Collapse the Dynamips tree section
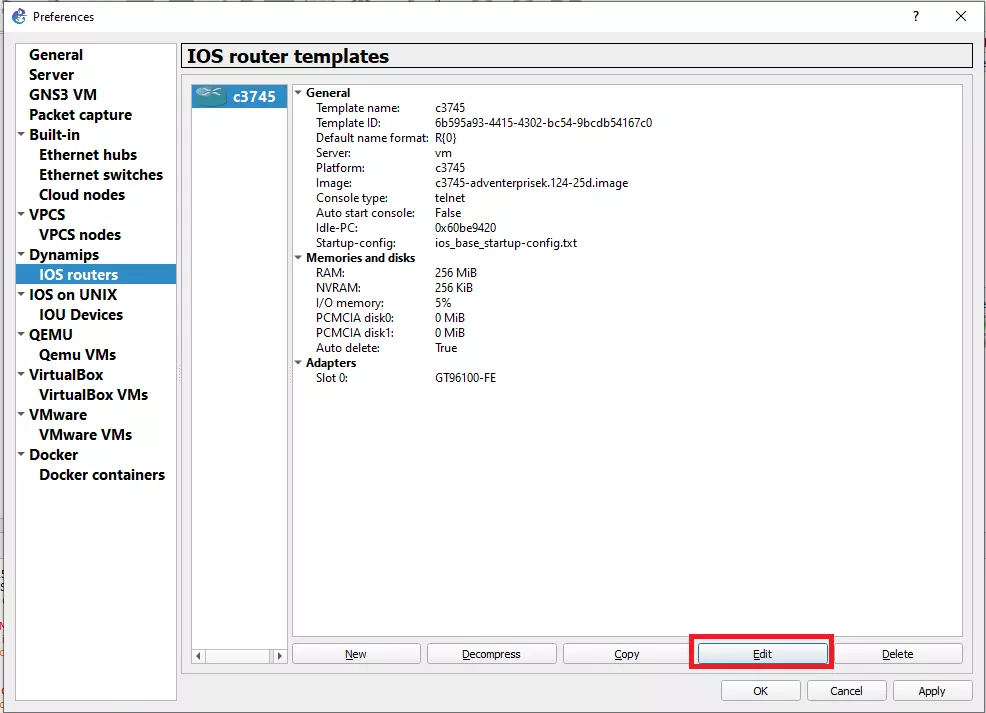This screenshot has width=986, height=713. [x=21, y=255]
